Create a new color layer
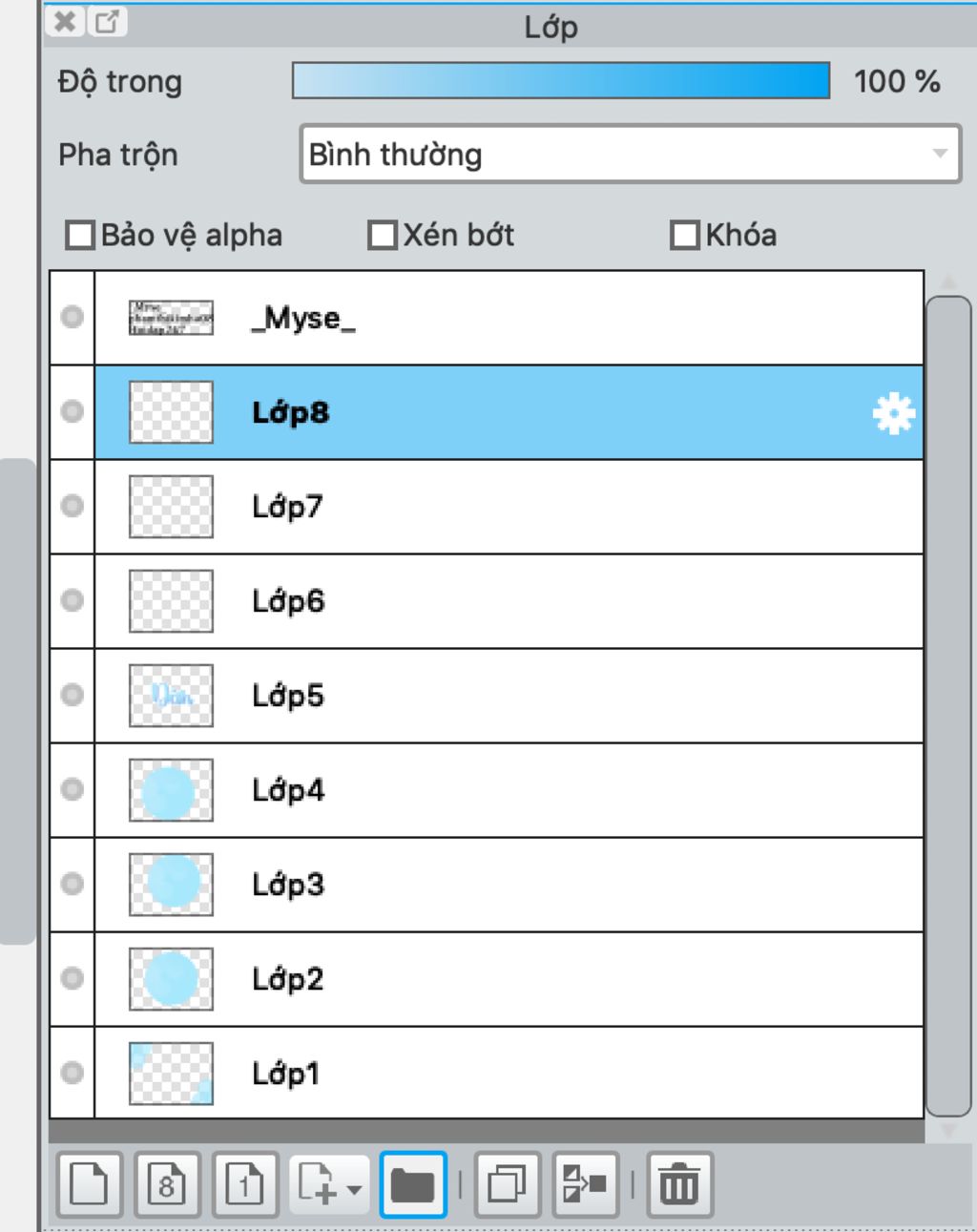Screen dimensions: 977x1232 [x=90, y=1185]
